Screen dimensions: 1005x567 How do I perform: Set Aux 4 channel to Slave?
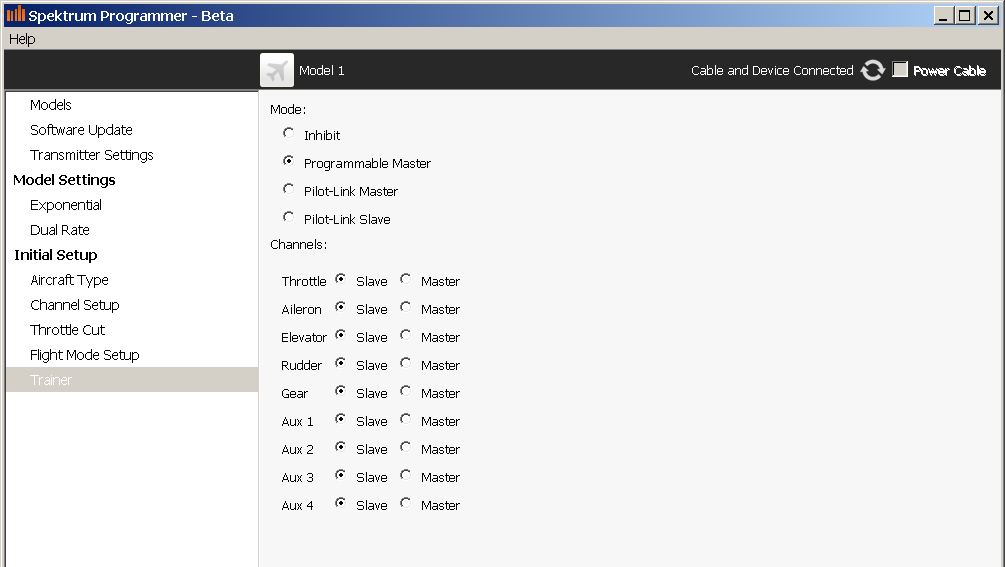click(341, 504)
